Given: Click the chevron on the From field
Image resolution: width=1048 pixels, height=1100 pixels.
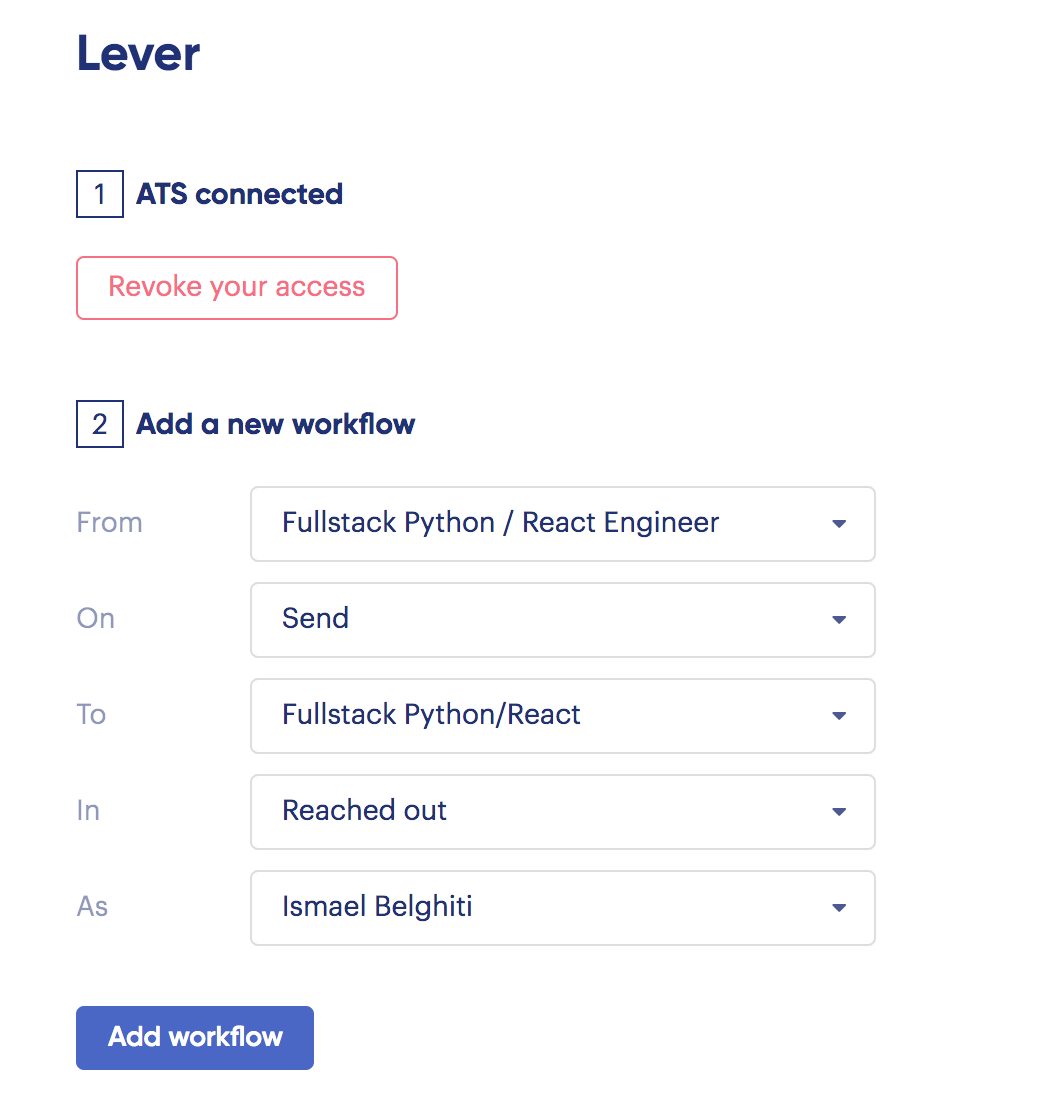Looking at the screenshot, I should [839, 524].
